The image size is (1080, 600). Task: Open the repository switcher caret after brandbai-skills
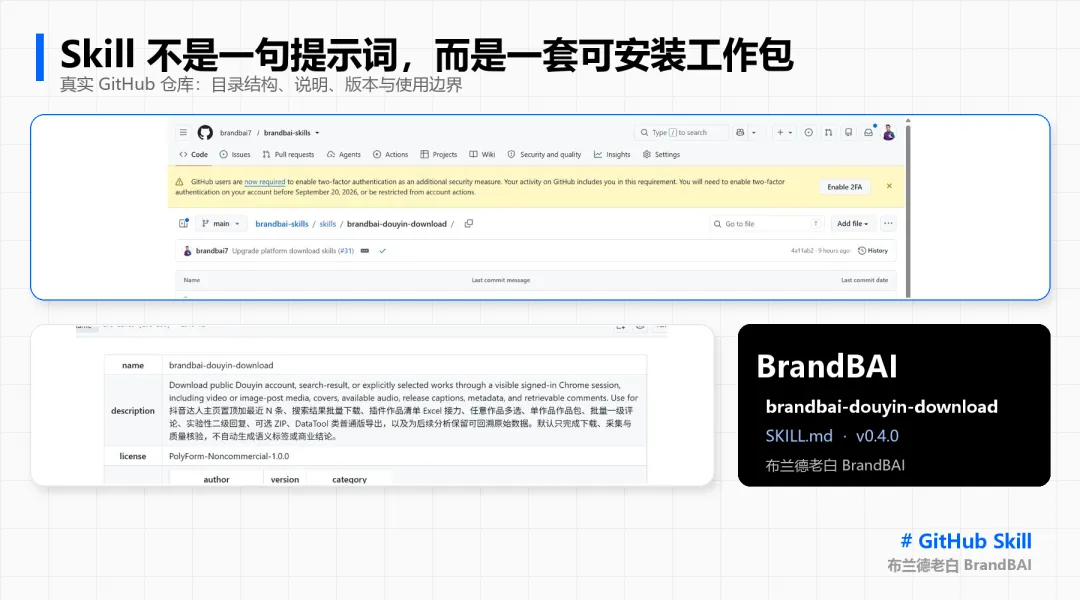(x=317, y=133)
